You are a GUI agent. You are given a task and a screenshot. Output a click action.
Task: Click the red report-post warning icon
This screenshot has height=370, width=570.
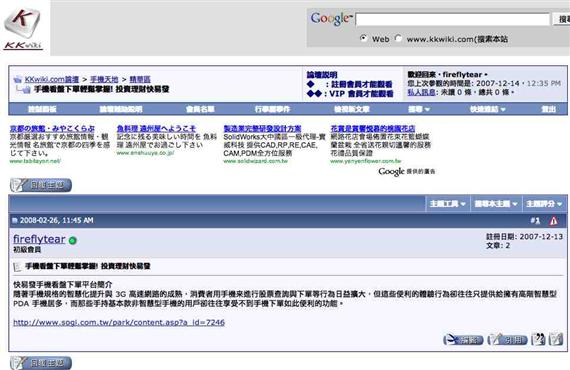click(x=553, y=221)
